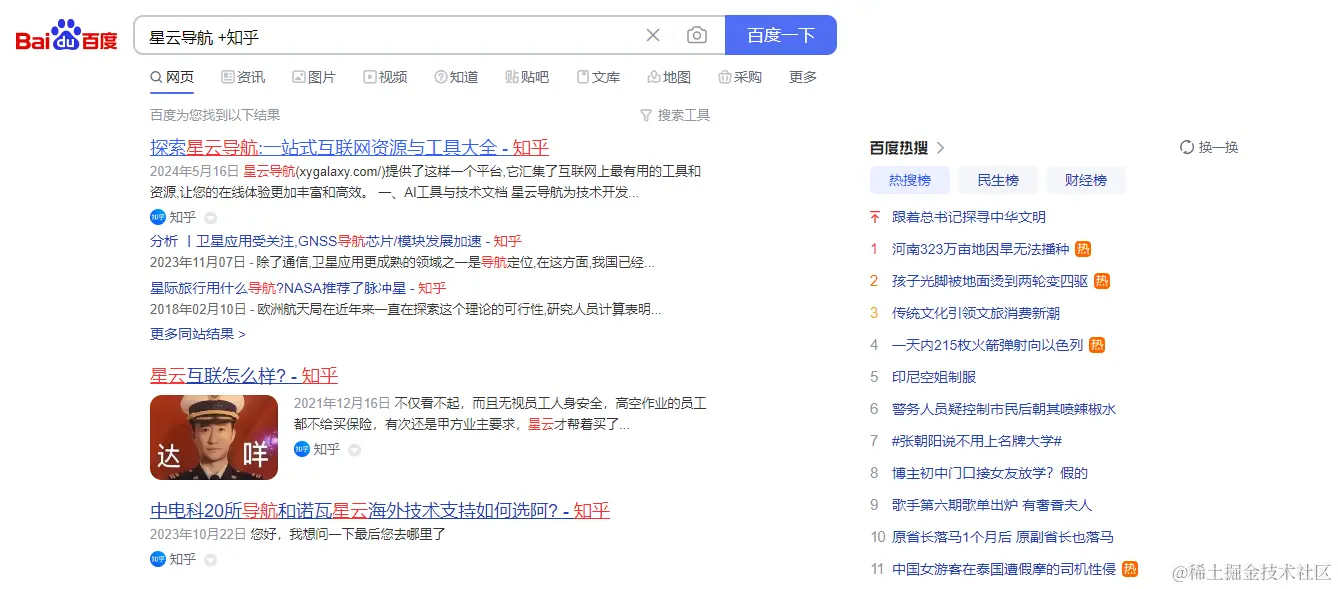Click 知乎 source of 中电科20所 result

click(x=183, y=559)
